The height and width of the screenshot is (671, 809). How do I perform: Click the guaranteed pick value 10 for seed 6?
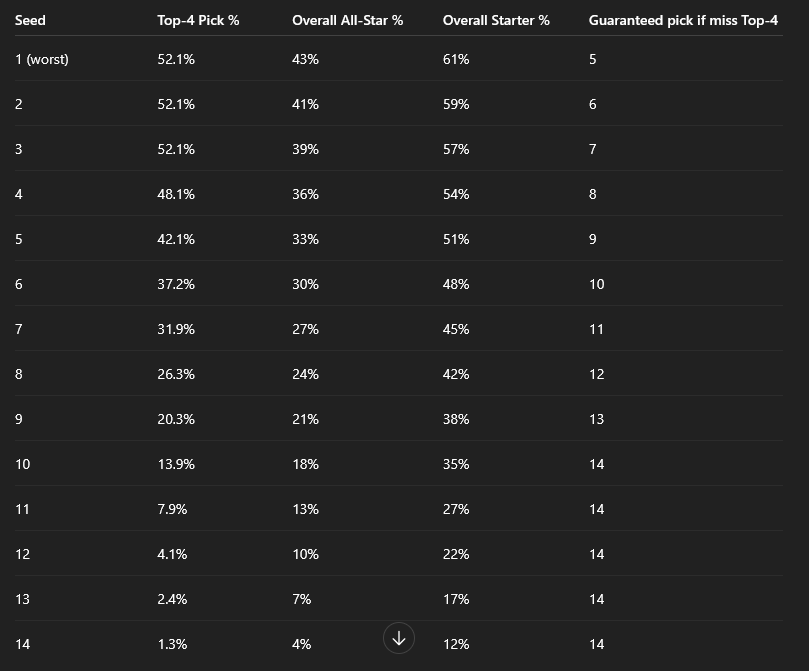coord(596,284)
